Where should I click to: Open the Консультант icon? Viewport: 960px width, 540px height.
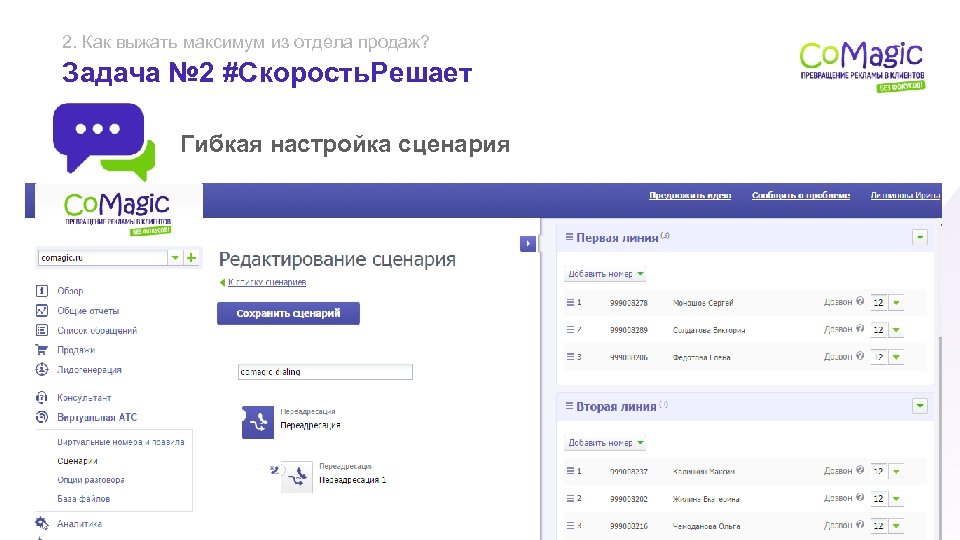point(42,398)
